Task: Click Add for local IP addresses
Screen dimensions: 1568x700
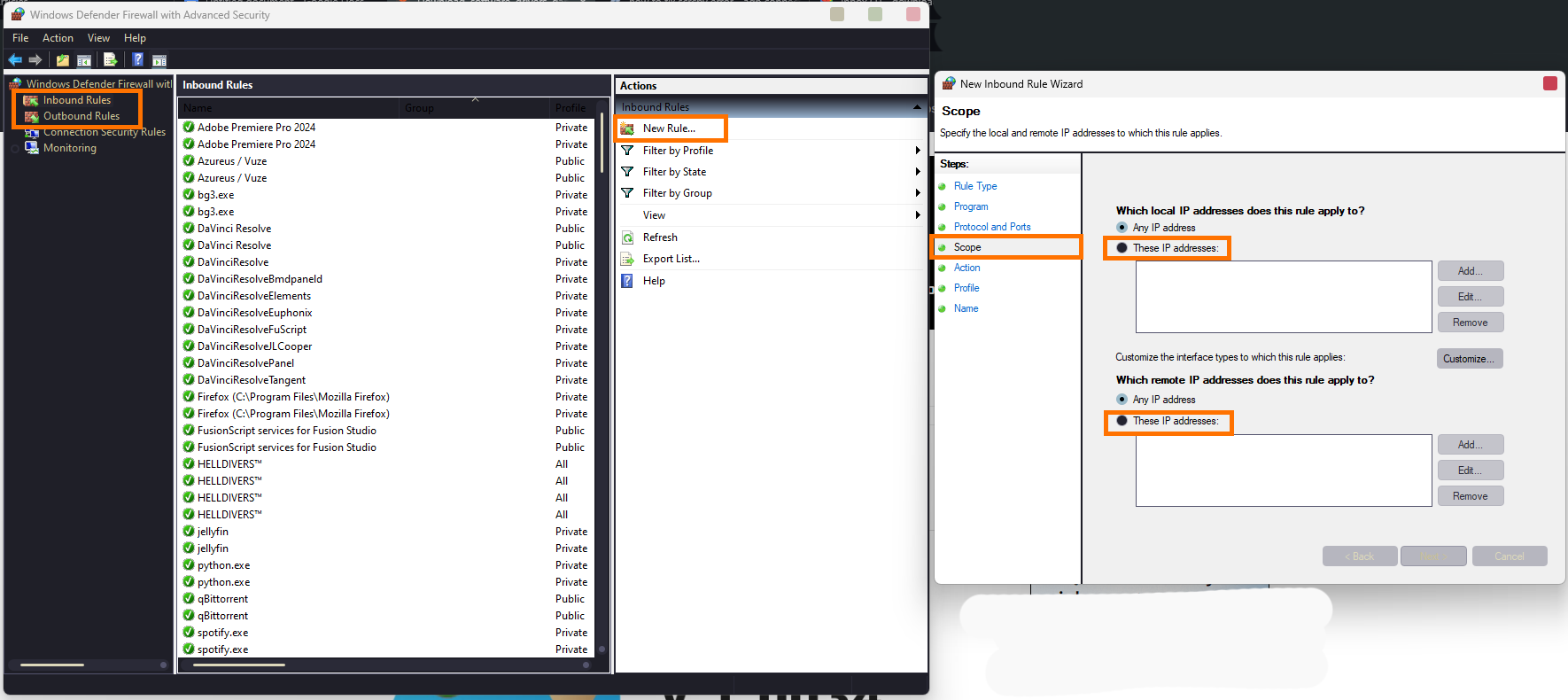Action: tap(1470, 271)
